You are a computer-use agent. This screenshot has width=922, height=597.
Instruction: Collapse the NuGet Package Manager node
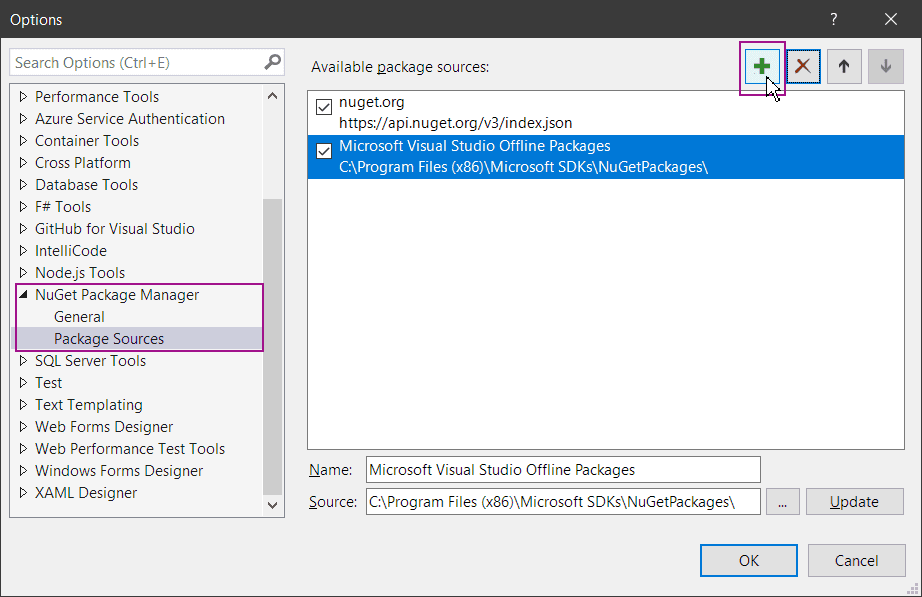(x=24, y=295)
